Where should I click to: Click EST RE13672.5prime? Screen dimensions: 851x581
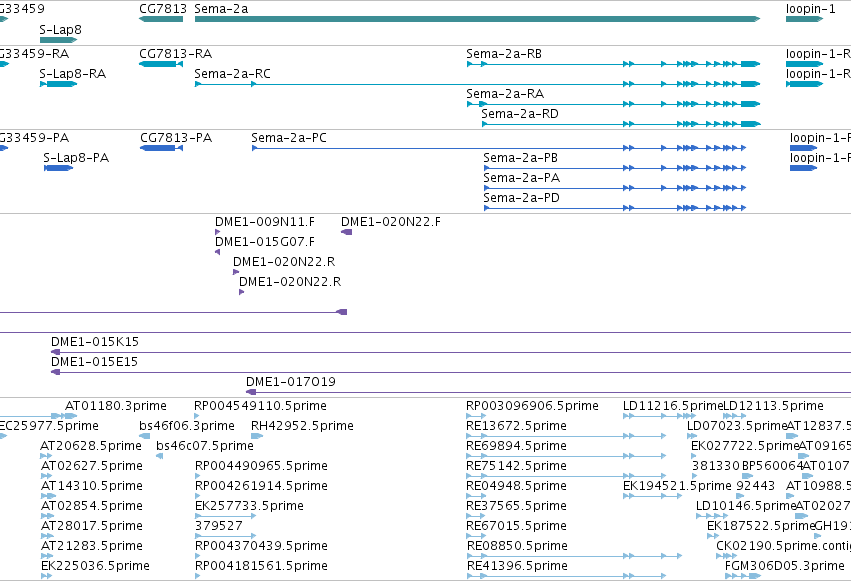[x=566, y=436]
